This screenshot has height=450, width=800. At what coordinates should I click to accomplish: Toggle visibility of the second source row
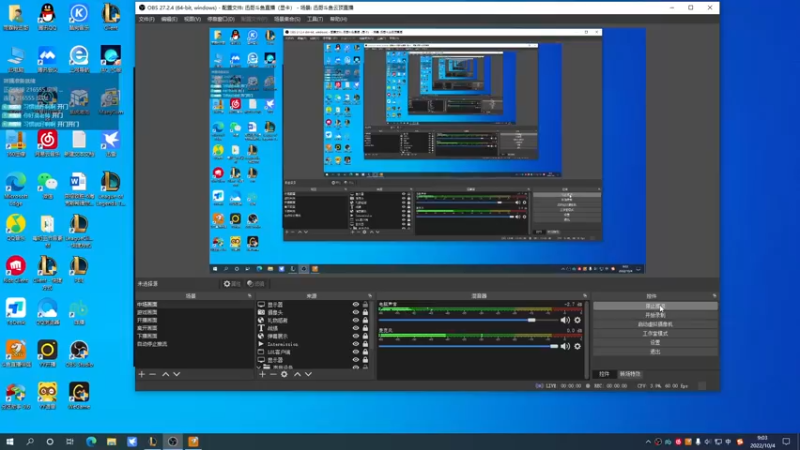[356, 312]
